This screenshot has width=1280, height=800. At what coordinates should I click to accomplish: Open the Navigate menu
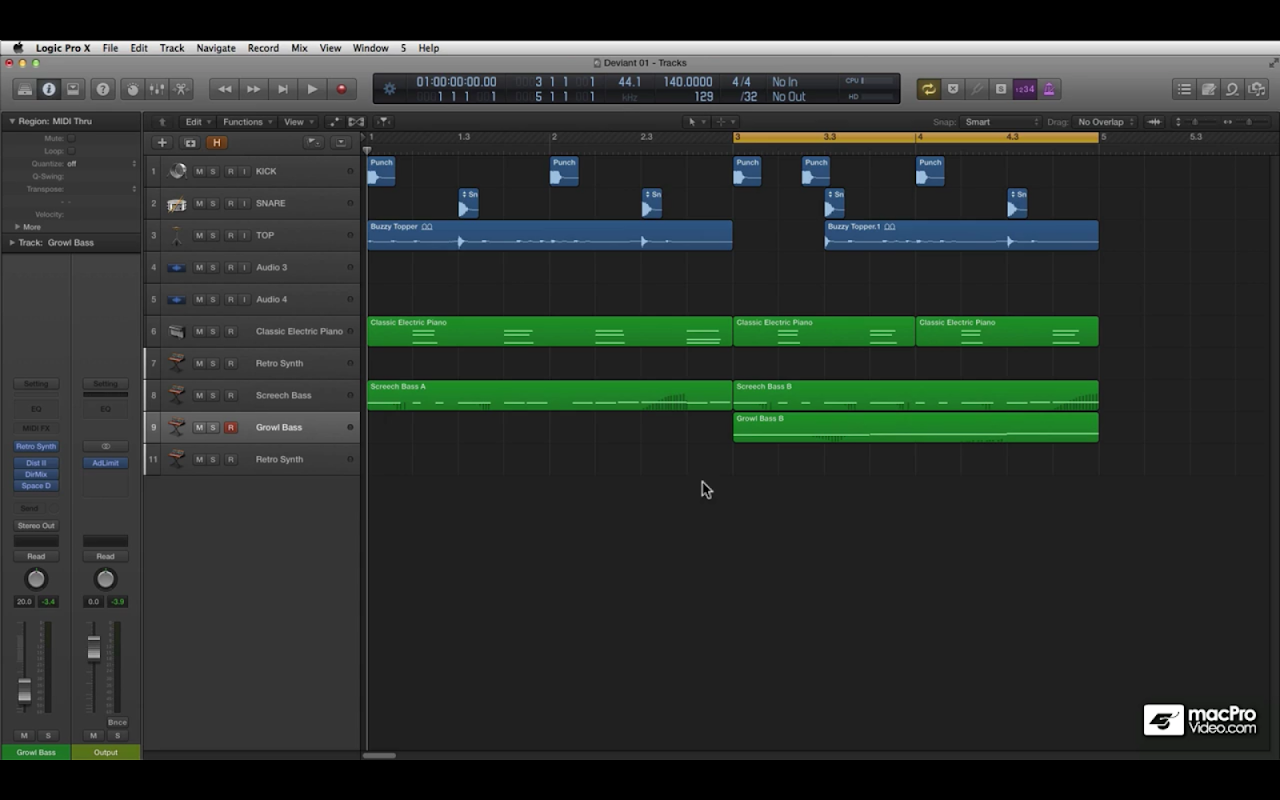[215, 48]
